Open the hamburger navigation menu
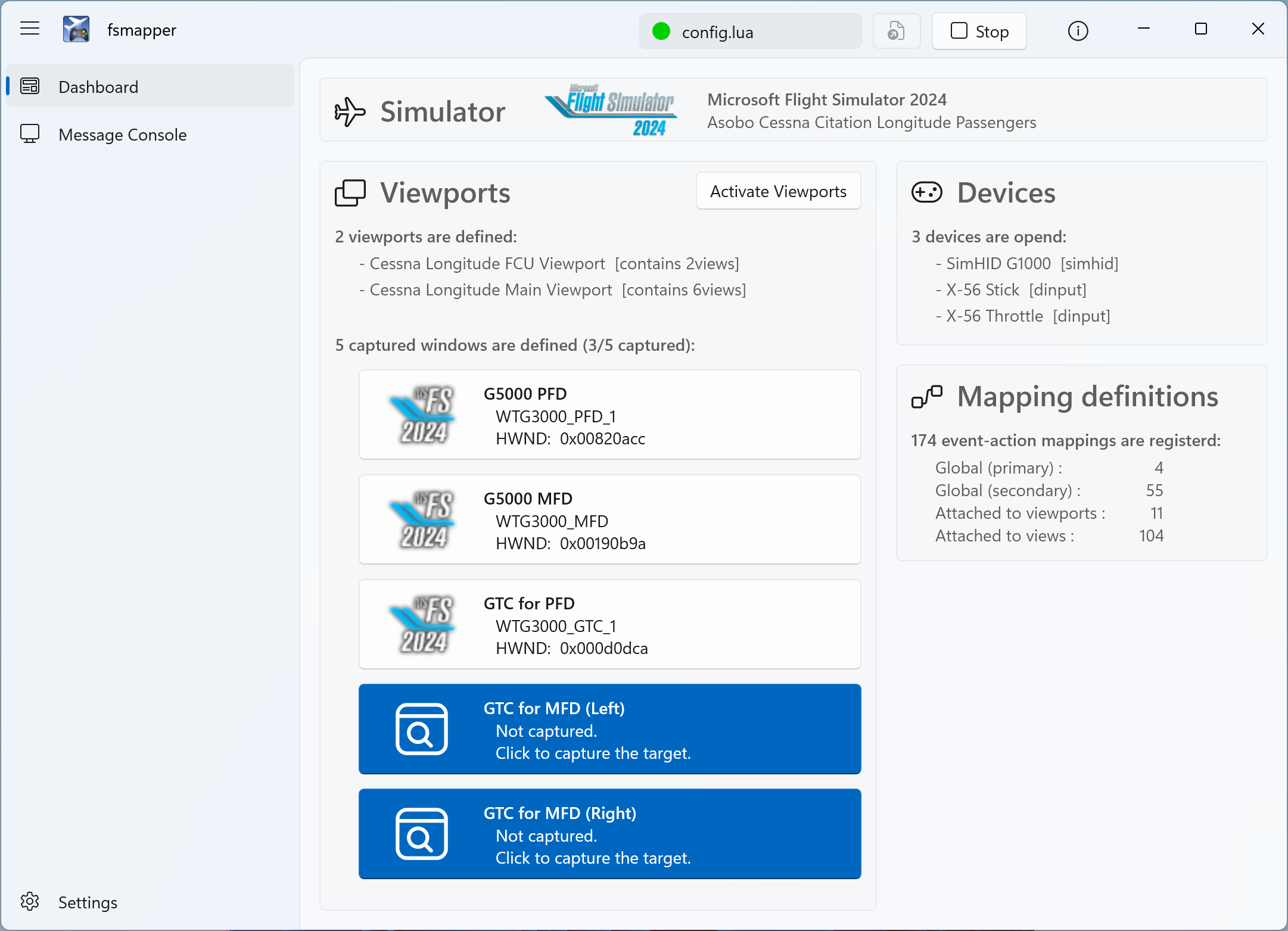Viewport: 1288px width, 931px height. click(30, 29)
